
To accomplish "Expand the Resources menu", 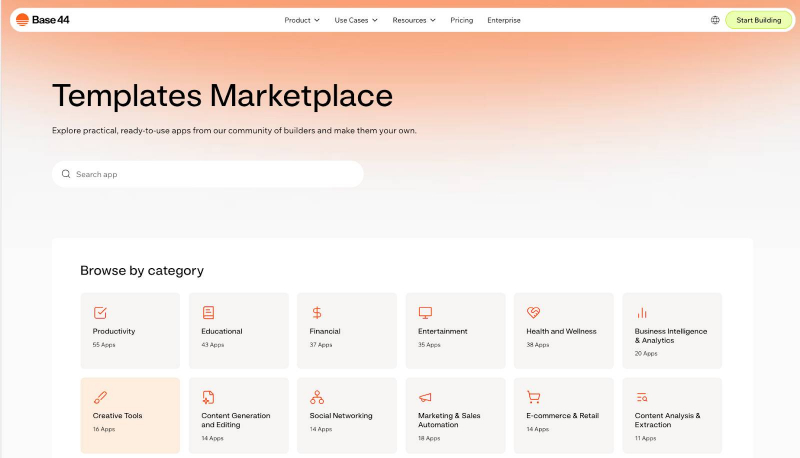I will 414,20.
